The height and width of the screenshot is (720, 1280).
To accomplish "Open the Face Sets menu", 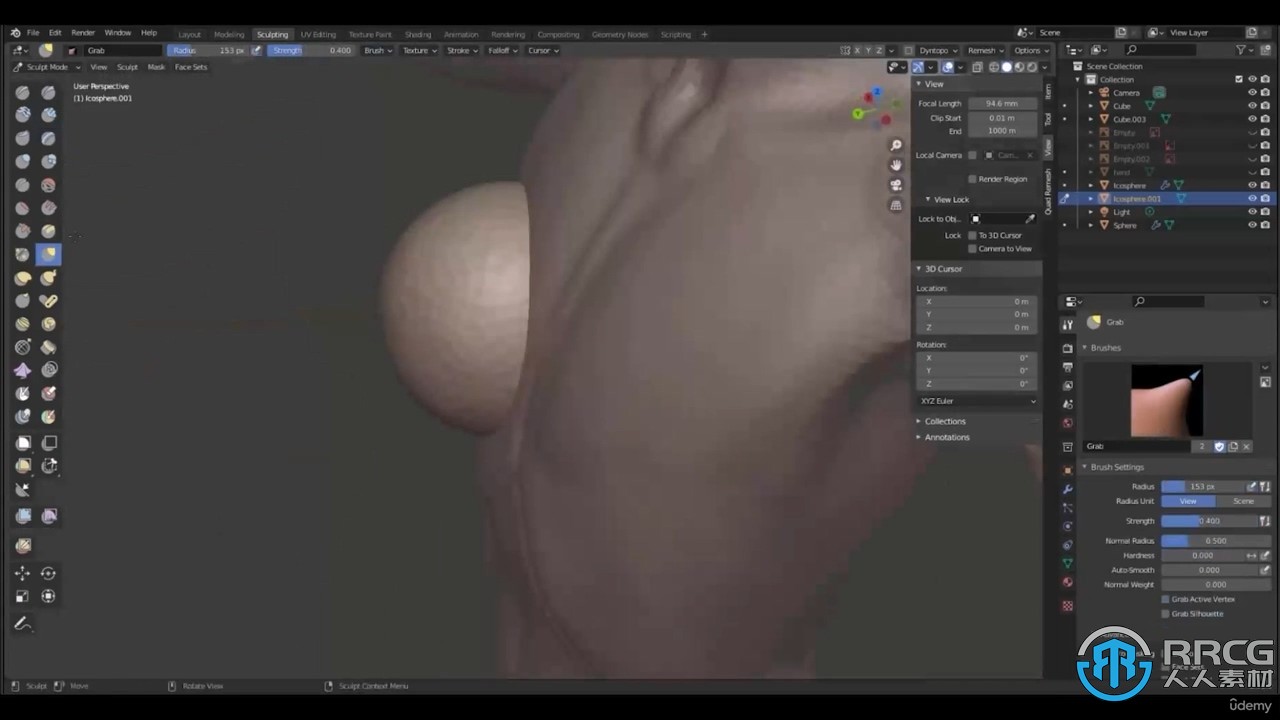I will pyautogui.click(x=191, y=67).
